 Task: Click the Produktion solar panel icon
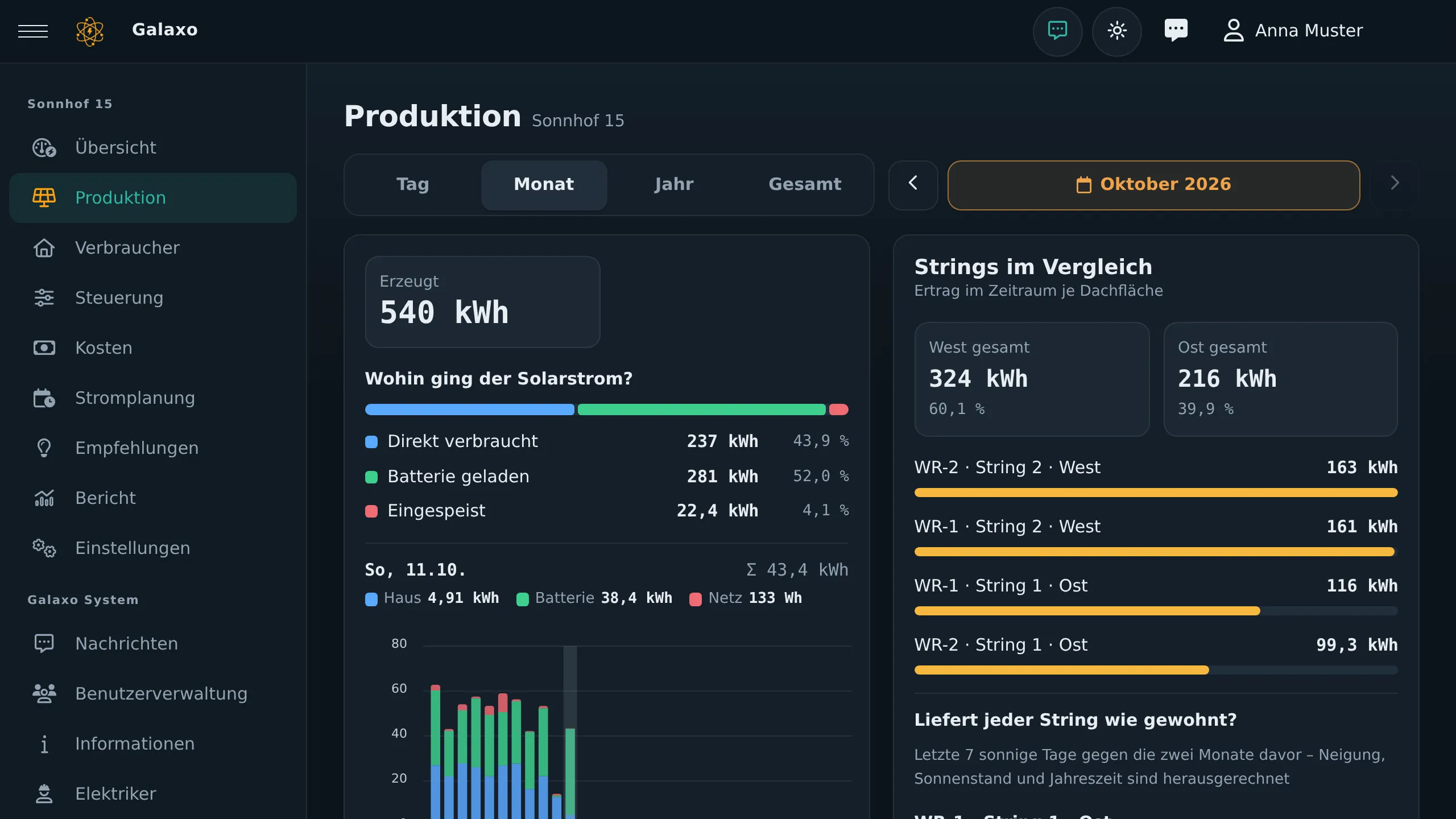coord(44,198)
